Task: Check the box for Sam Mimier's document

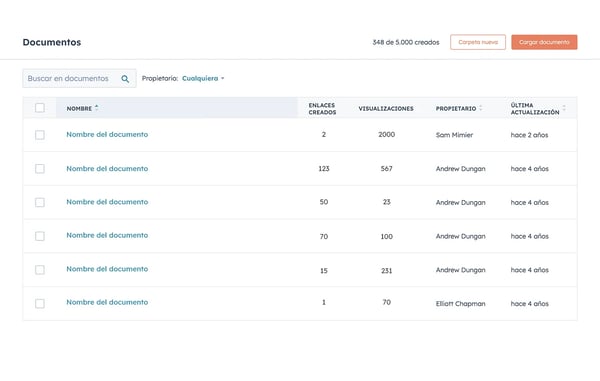Action: coord(40,135)
